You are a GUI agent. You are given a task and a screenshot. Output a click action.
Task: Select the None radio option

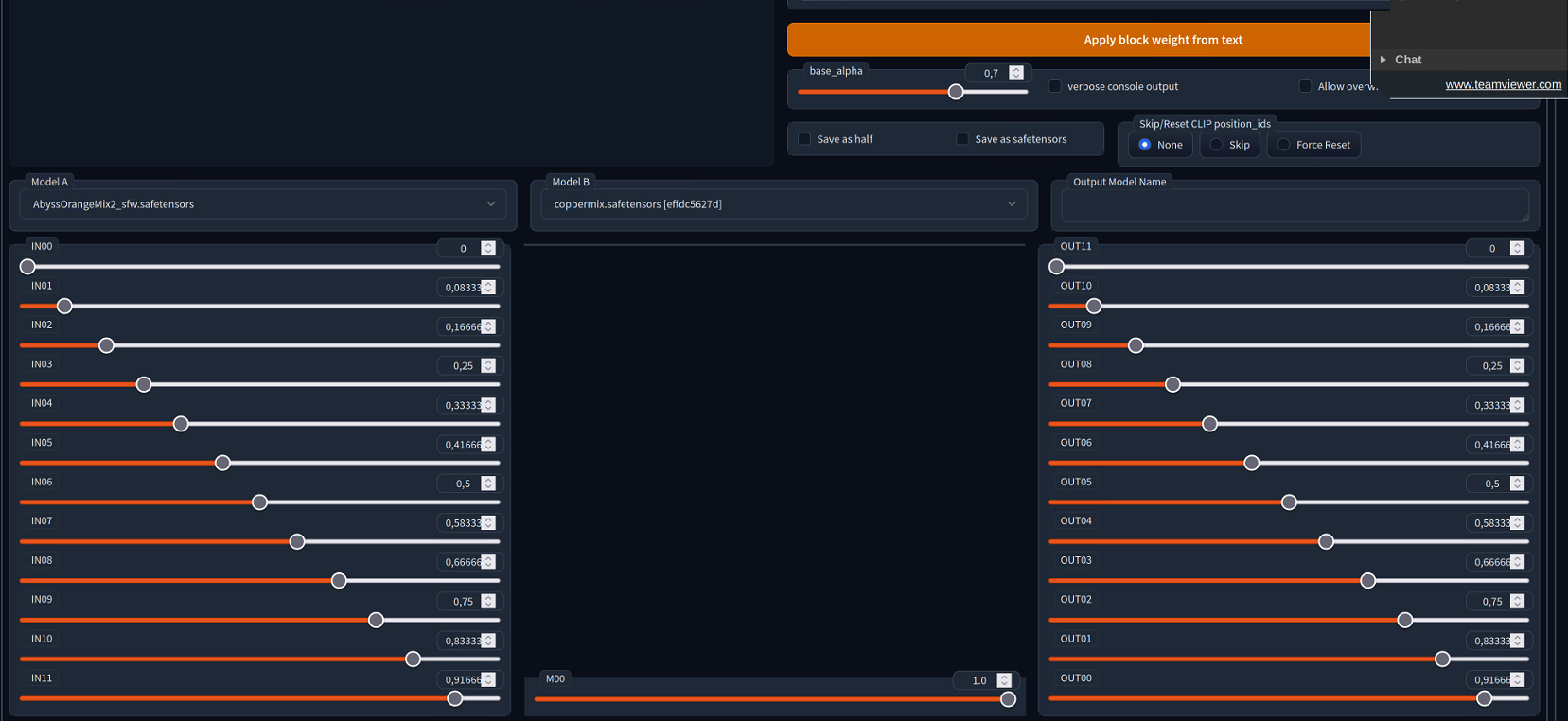point(1145,145)
